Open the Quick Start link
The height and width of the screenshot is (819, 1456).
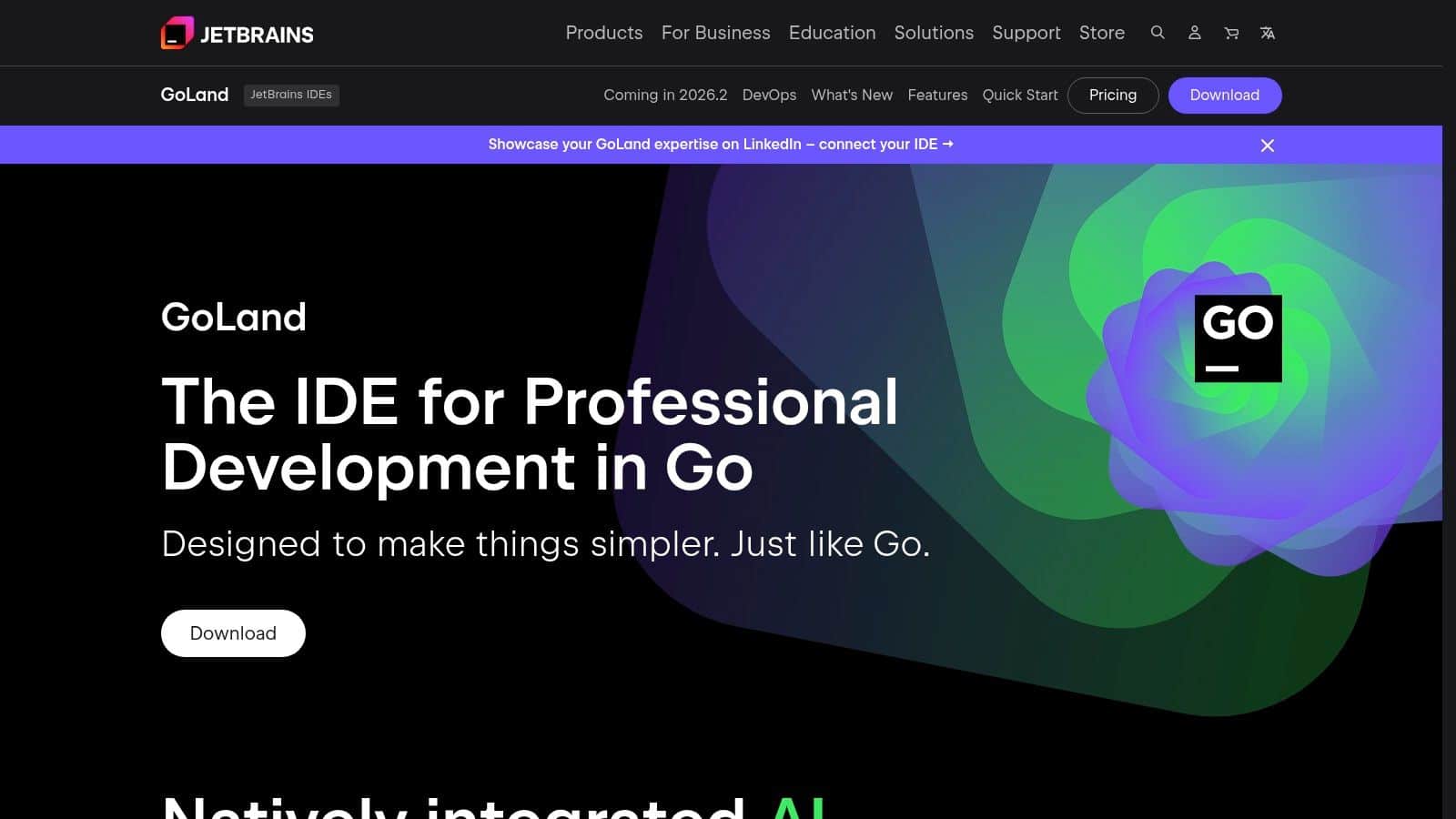(x=1020, y=96)
